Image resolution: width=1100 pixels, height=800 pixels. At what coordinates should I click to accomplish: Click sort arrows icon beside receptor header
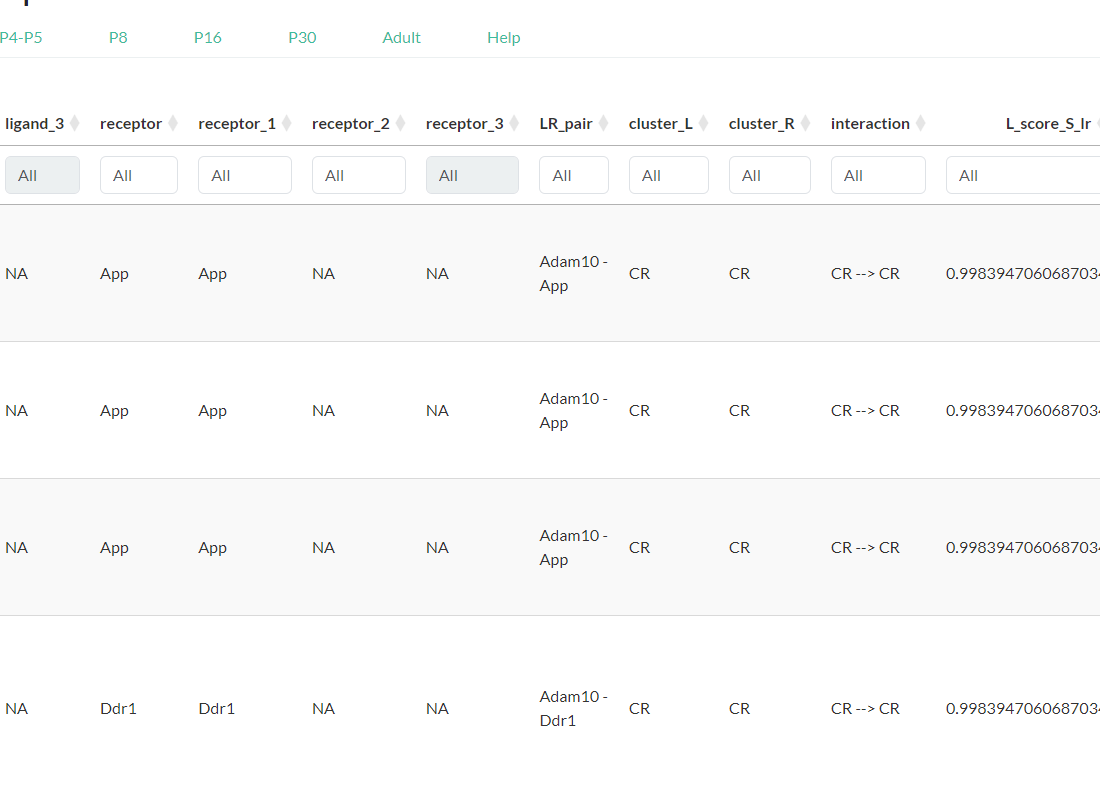[x=172, y=124]
